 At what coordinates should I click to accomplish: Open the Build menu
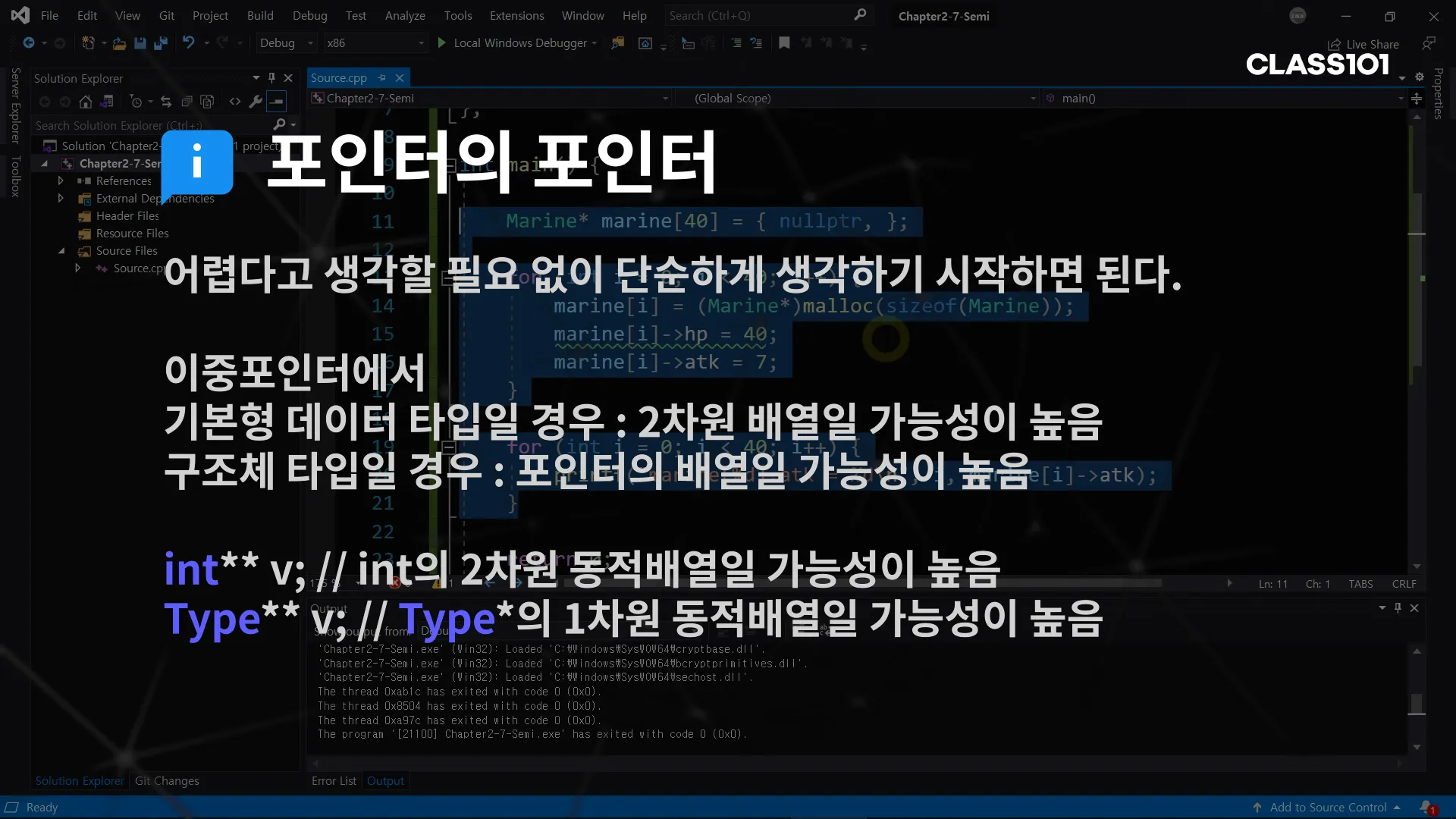(x=260, y=15)
